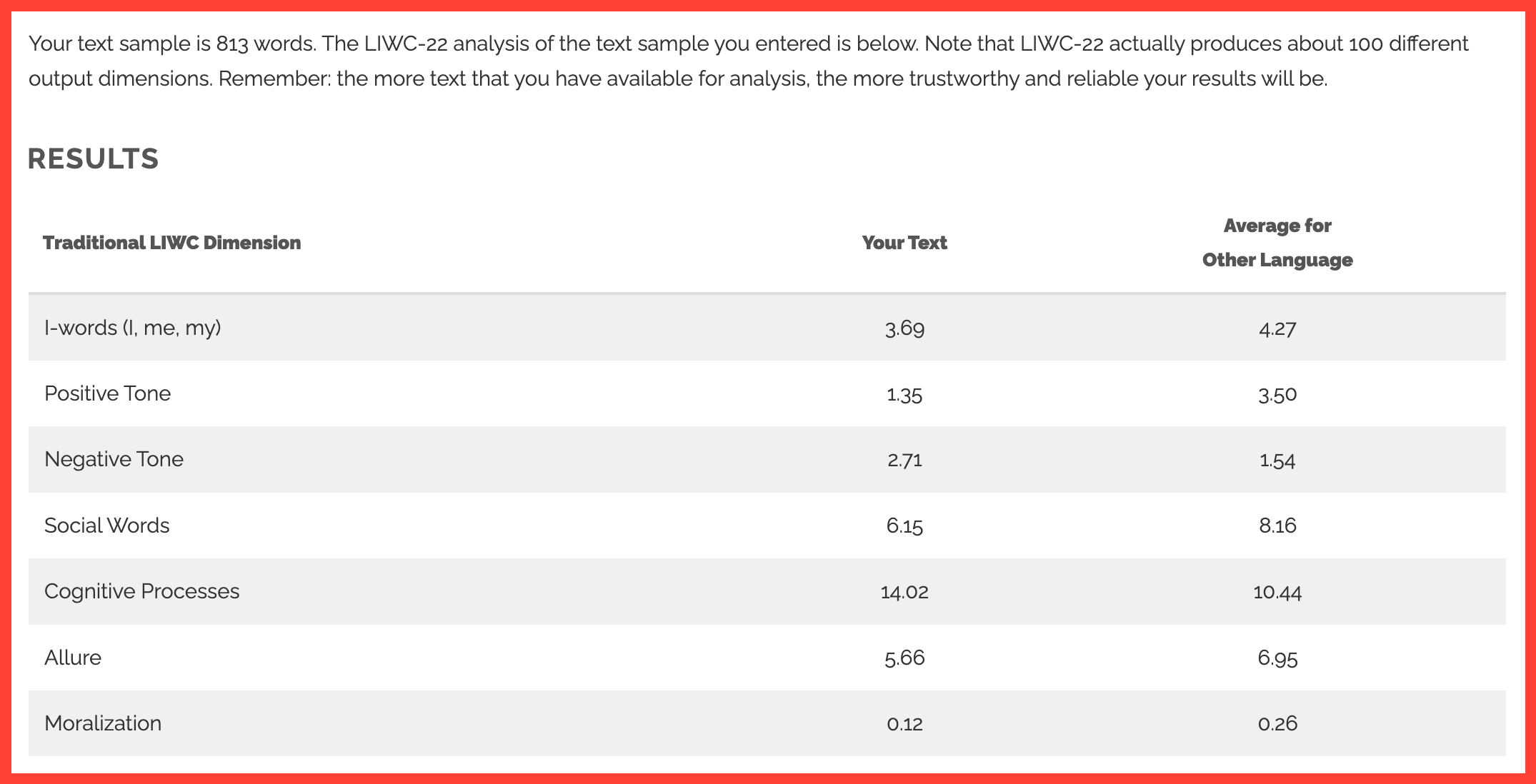Select the Negative Tone row label
1536x784 pixels.
pyautogui.click(x=114, y=459)
